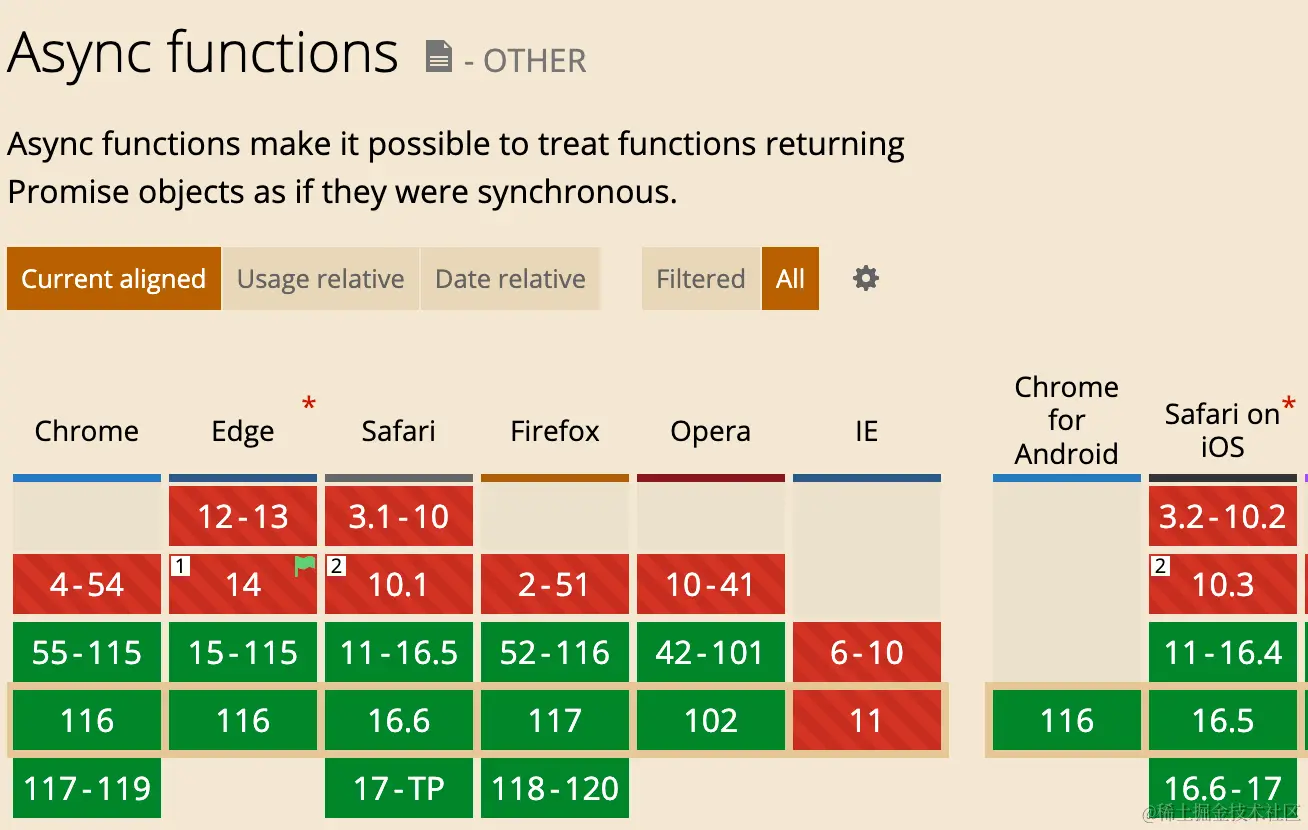Viewport: 1308px width, 830px height.
Task: Click the red asterisk next to Edge
Action: pyautogui.click(x=309, y=405)
